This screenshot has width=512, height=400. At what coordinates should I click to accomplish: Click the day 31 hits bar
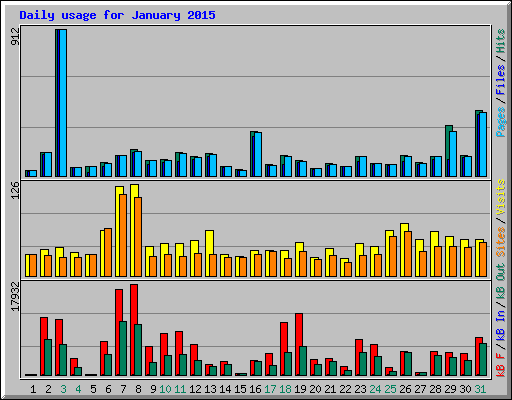click(478, 143)
